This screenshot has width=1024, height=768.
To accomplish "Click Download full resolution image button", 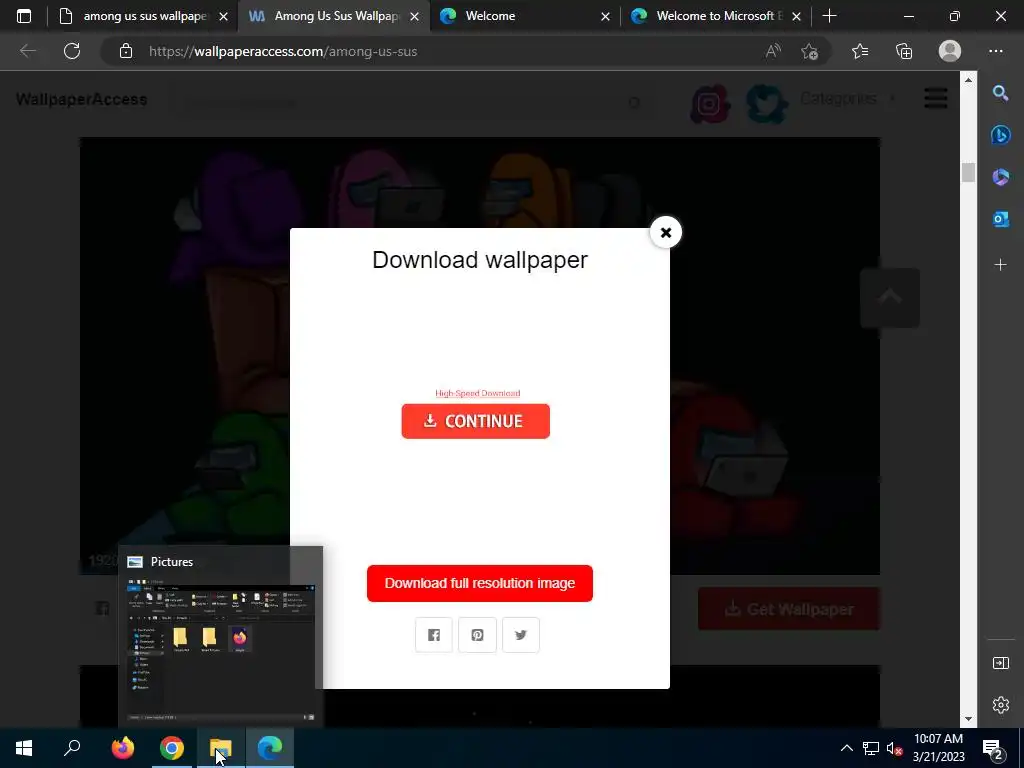I will [x=480, y=583].
